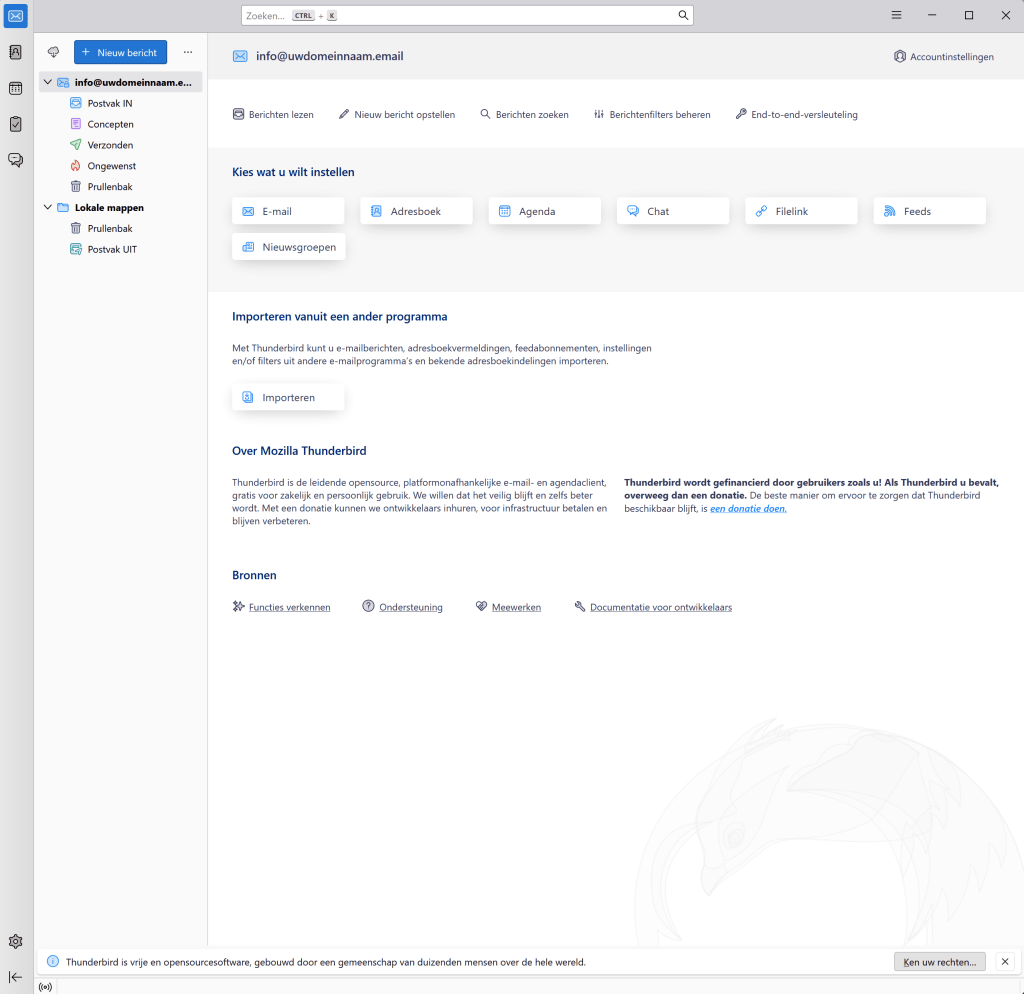The height and width of the screenshot is (994, 1024).
Task: Set up Nieuwsgroepen button
Action: click(x=289, y=247)
